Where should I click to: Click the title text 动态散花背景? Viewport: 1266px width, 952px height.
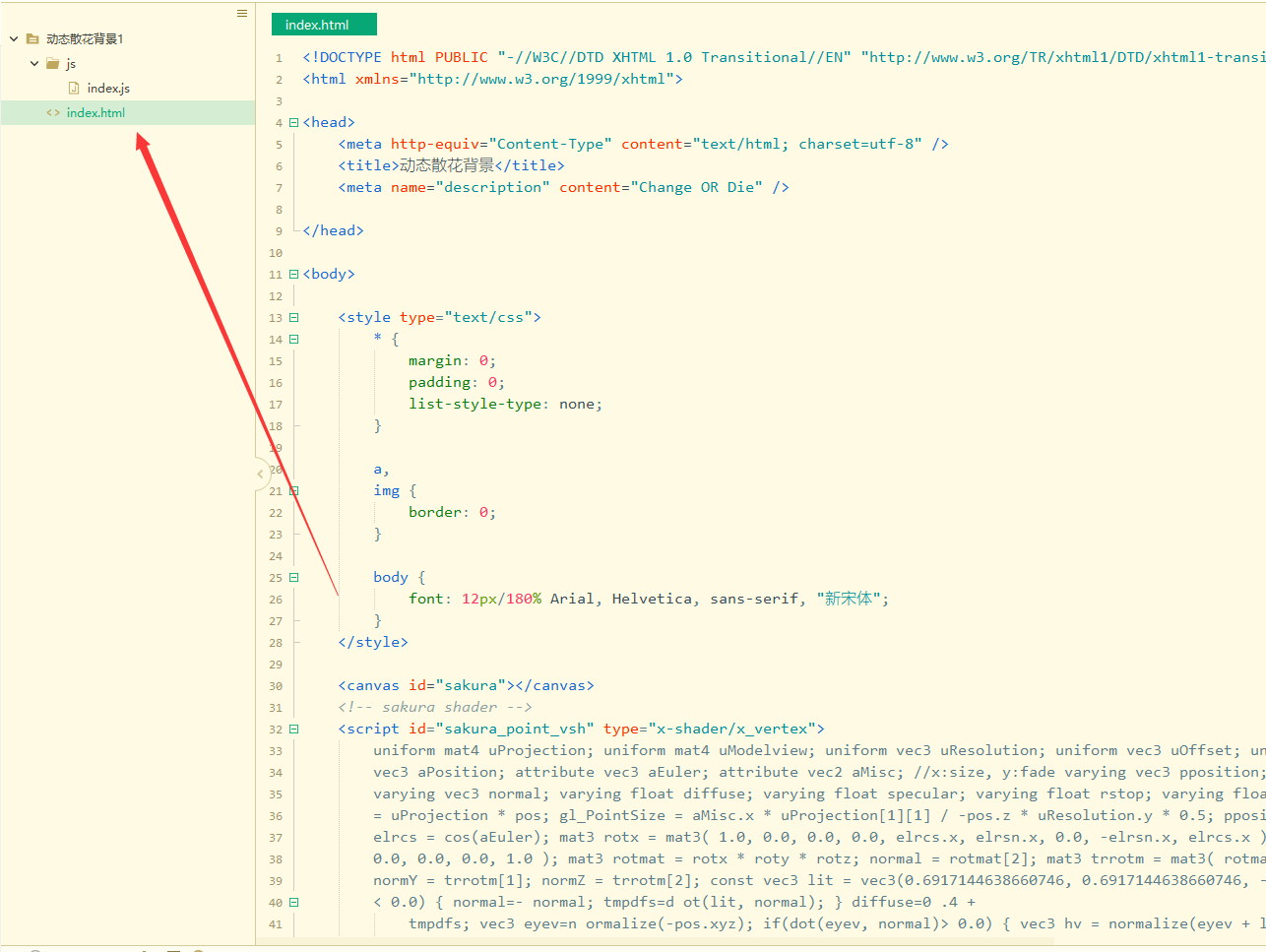click(x=447, y=165)
